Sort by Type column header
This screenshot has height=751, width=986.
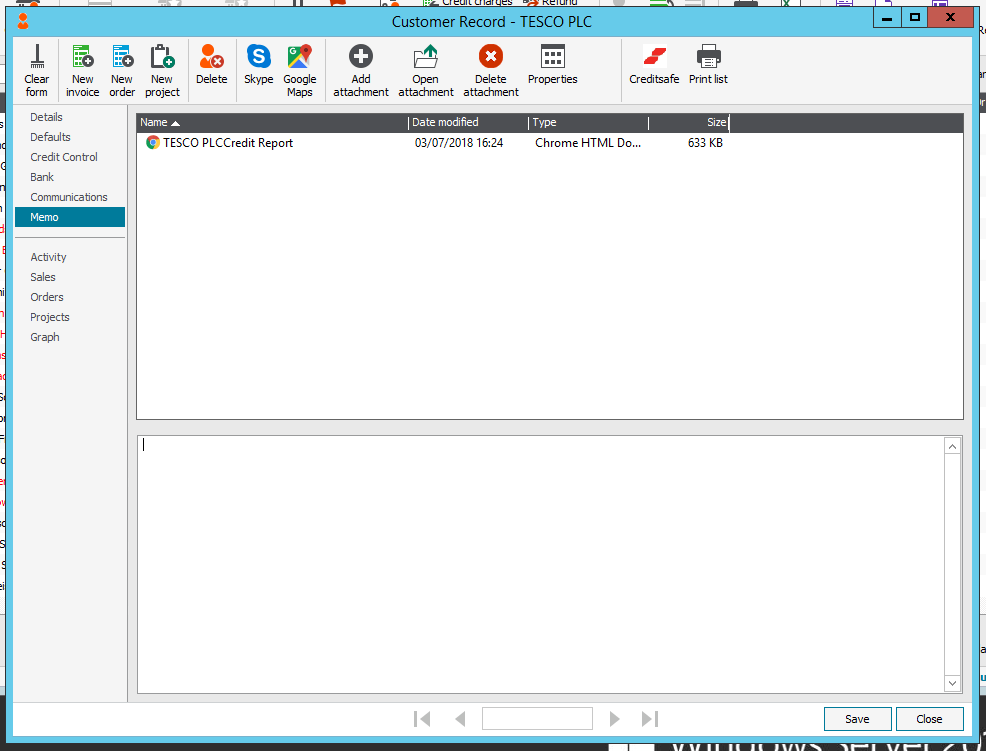tap(589, 123)
